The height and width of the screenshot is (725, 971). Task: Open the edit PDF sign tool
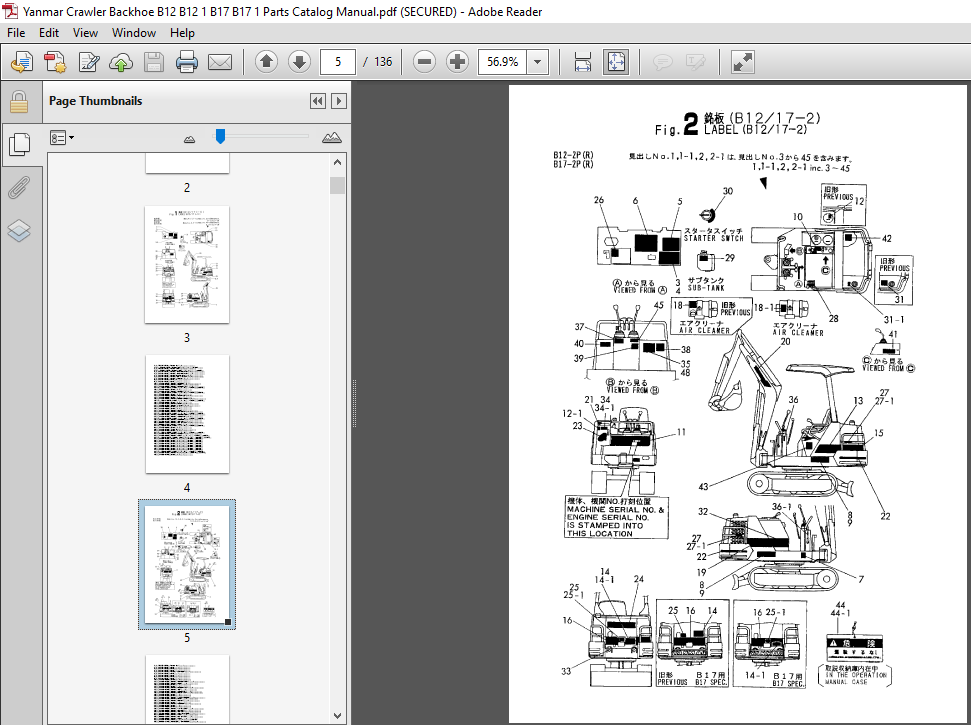[x=89, y=62]
